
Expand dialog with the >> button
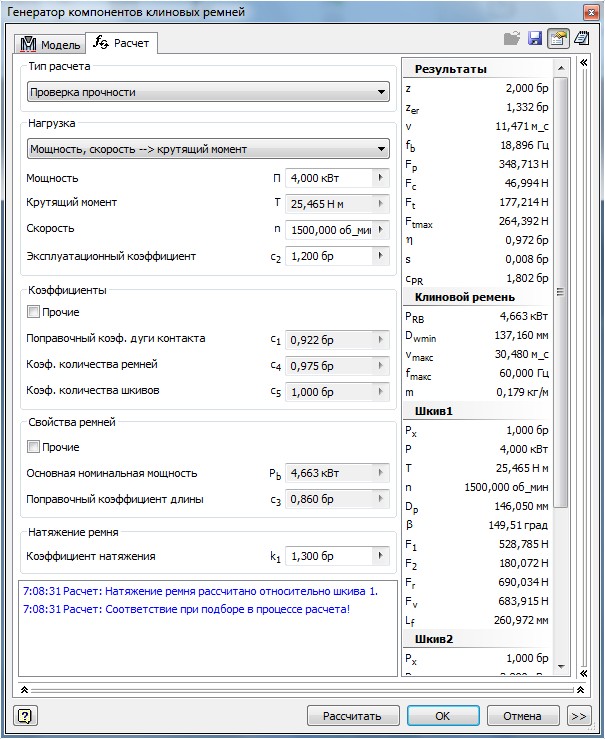pyautogui.click(x=579, y=716)
